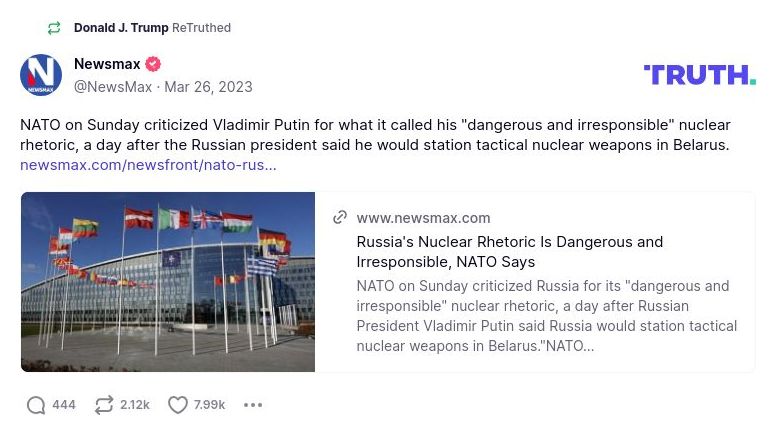This screenshot has width=777, height=435.
Task: Click the NATO flags article thumbnail
Action: pyautogui.click(x=168, y=282)
